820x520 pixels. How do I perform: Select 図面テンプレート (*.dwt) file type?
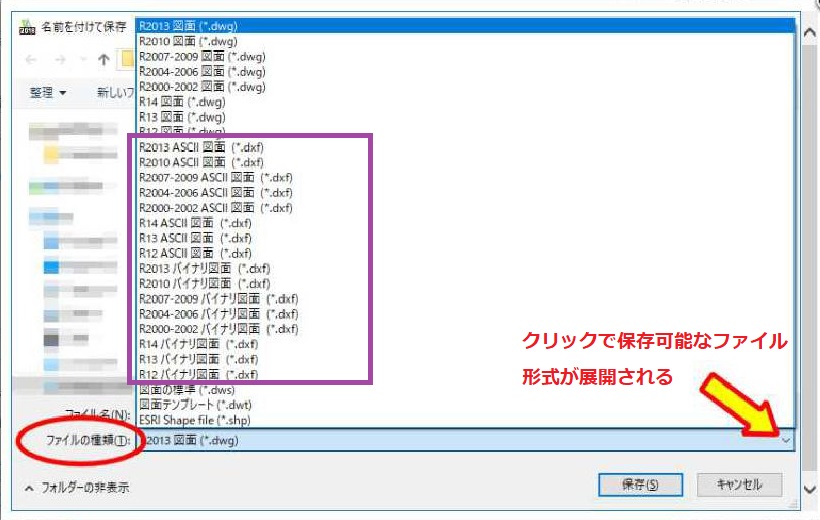tap(195, 404)
